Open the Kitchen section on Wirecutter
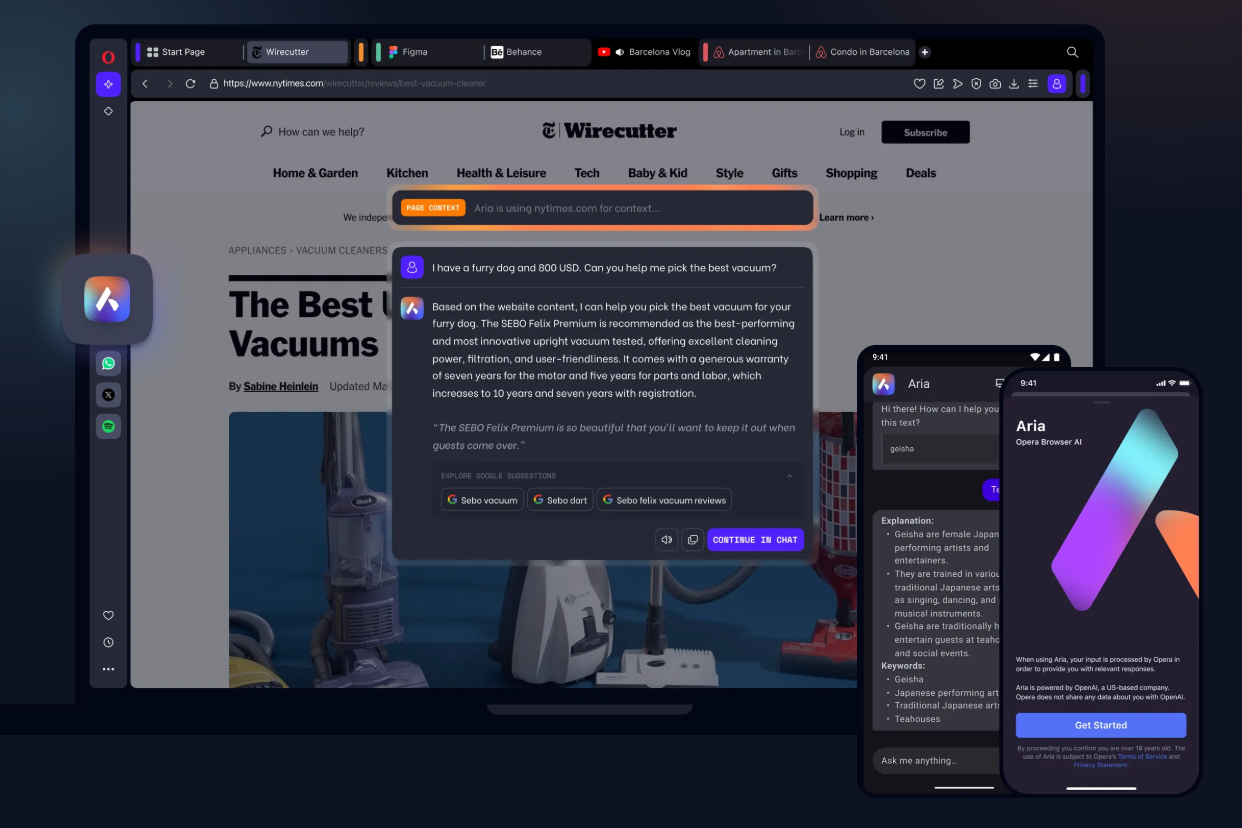 point(407,173)
